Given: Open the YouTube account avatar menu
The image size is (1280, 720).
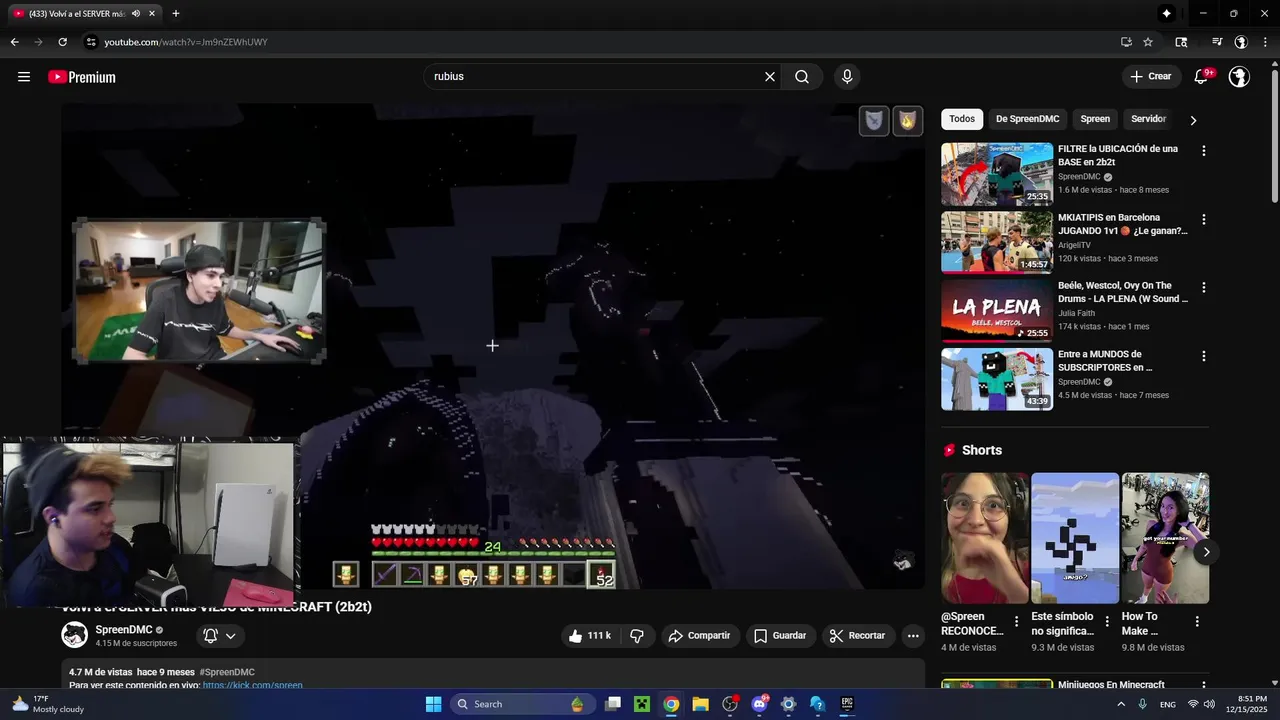Looking at the screenshot, I should [1239, 77].
